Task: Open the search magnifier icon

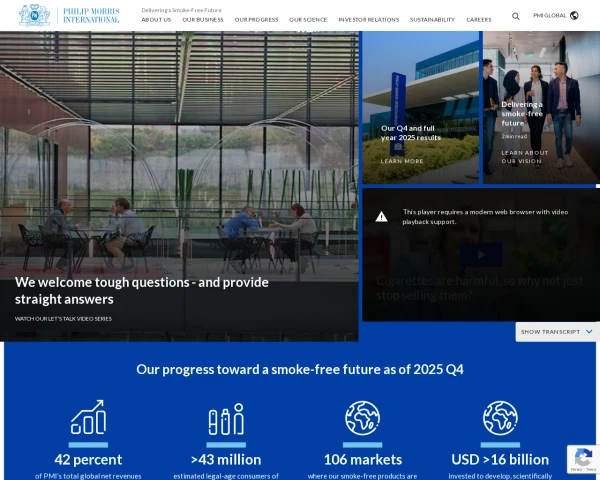Action: click(x=516, y=16)
